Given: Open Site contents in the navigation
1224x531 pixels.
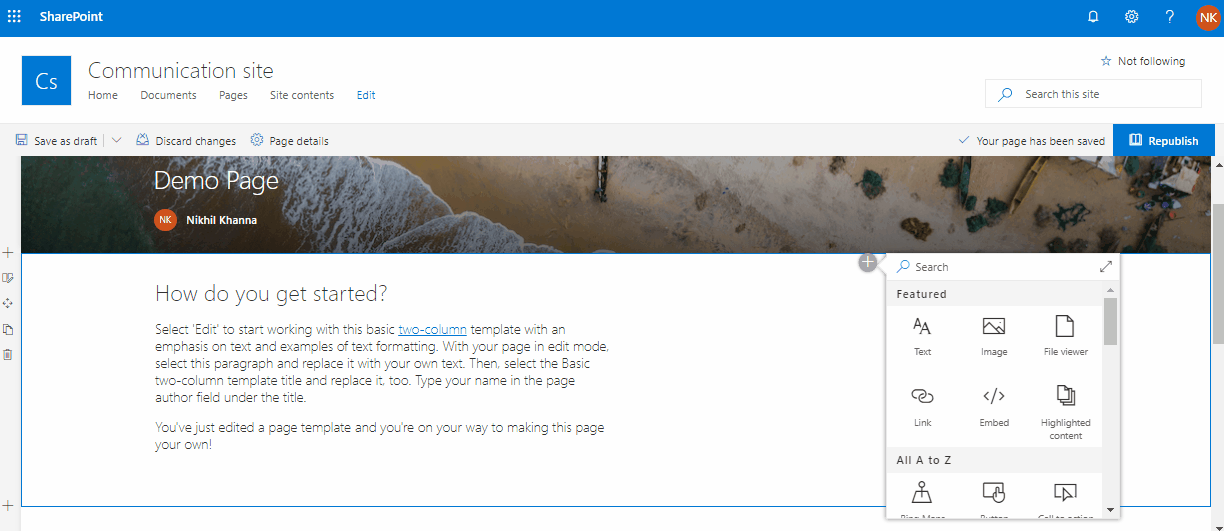Looking at the screenshot, I should tap(302, 95).
